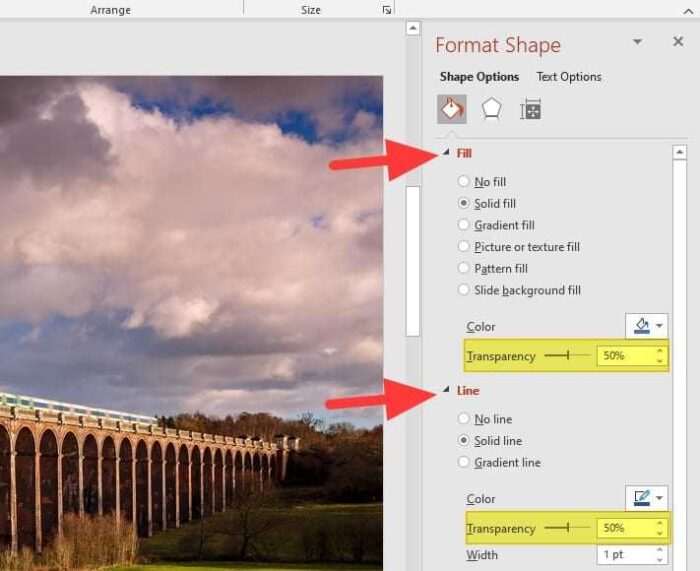The width and height of the screenshot is (700, 571).
Task: Increase Line transparency with up spinner
Action: tap(660, 523)
